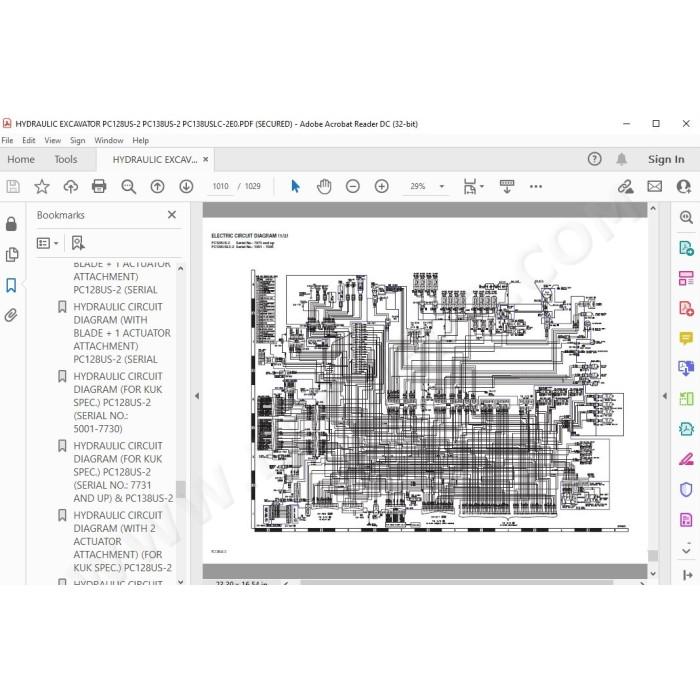This screenshot has width=700, height=700.
Task: Open Help with the question mark icon
Action: click(594, 159)
